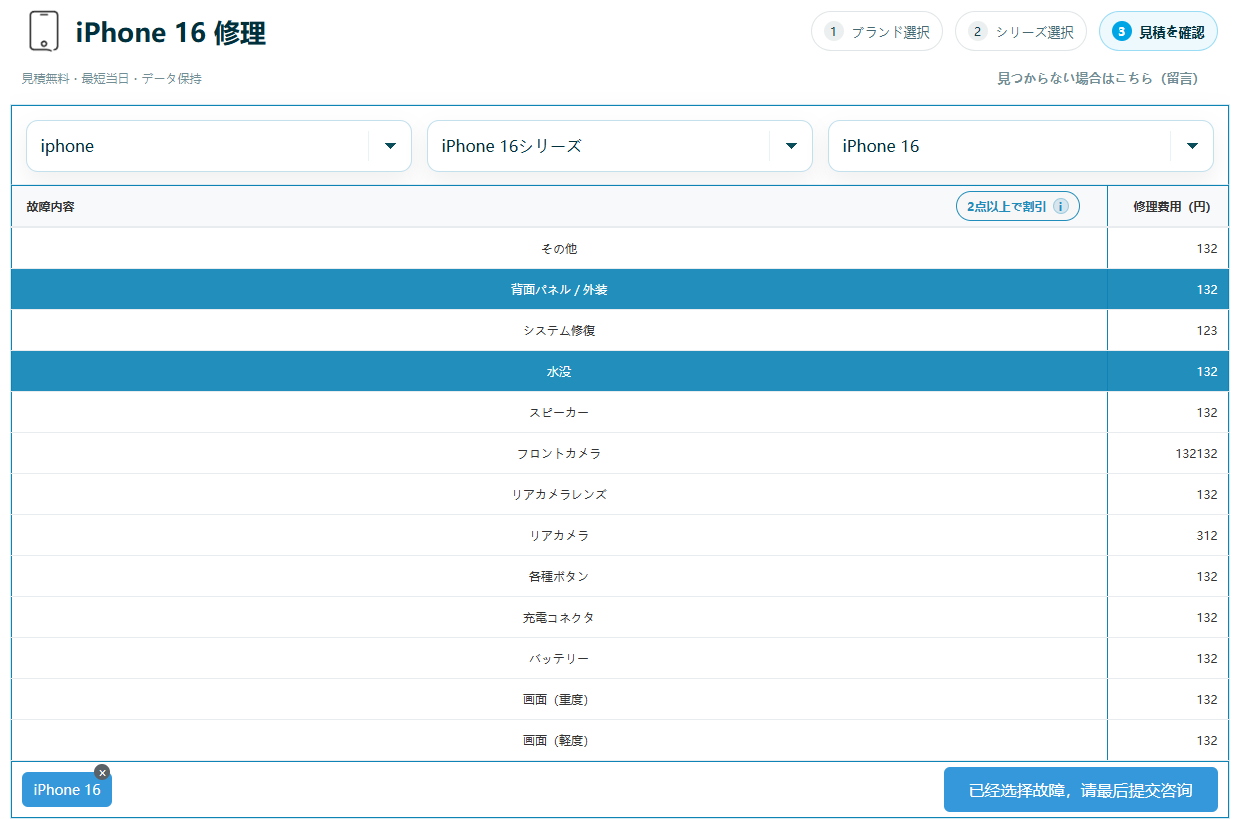Select the スピーカー repair row
Viewport: 1244px width, 819px height.
point(559,413)
